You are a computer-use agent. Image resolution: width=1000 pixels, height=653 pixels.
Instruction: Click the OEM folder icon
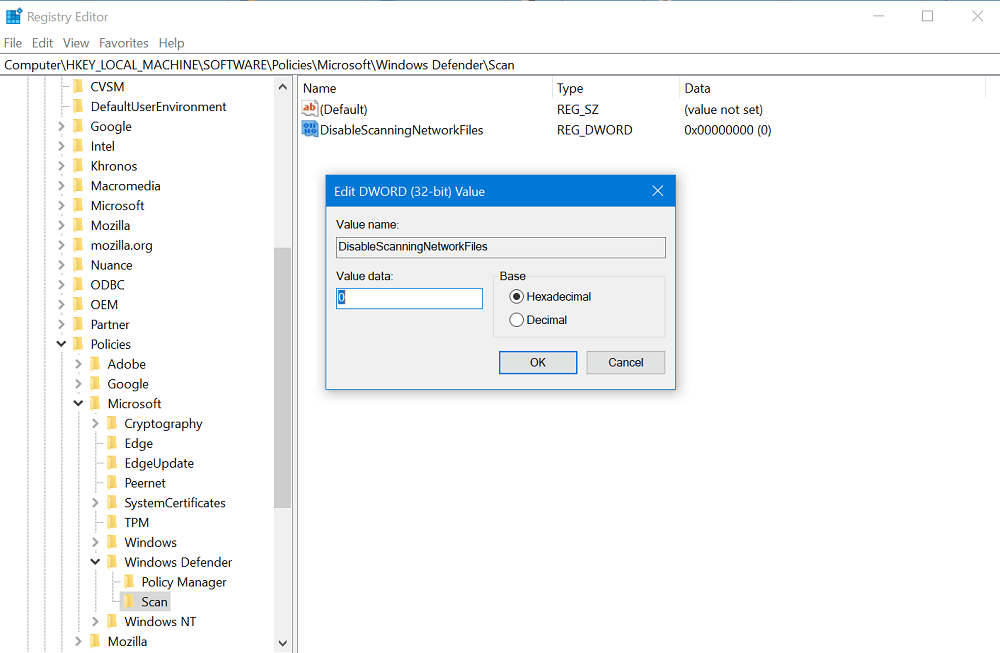click(78, 304)
